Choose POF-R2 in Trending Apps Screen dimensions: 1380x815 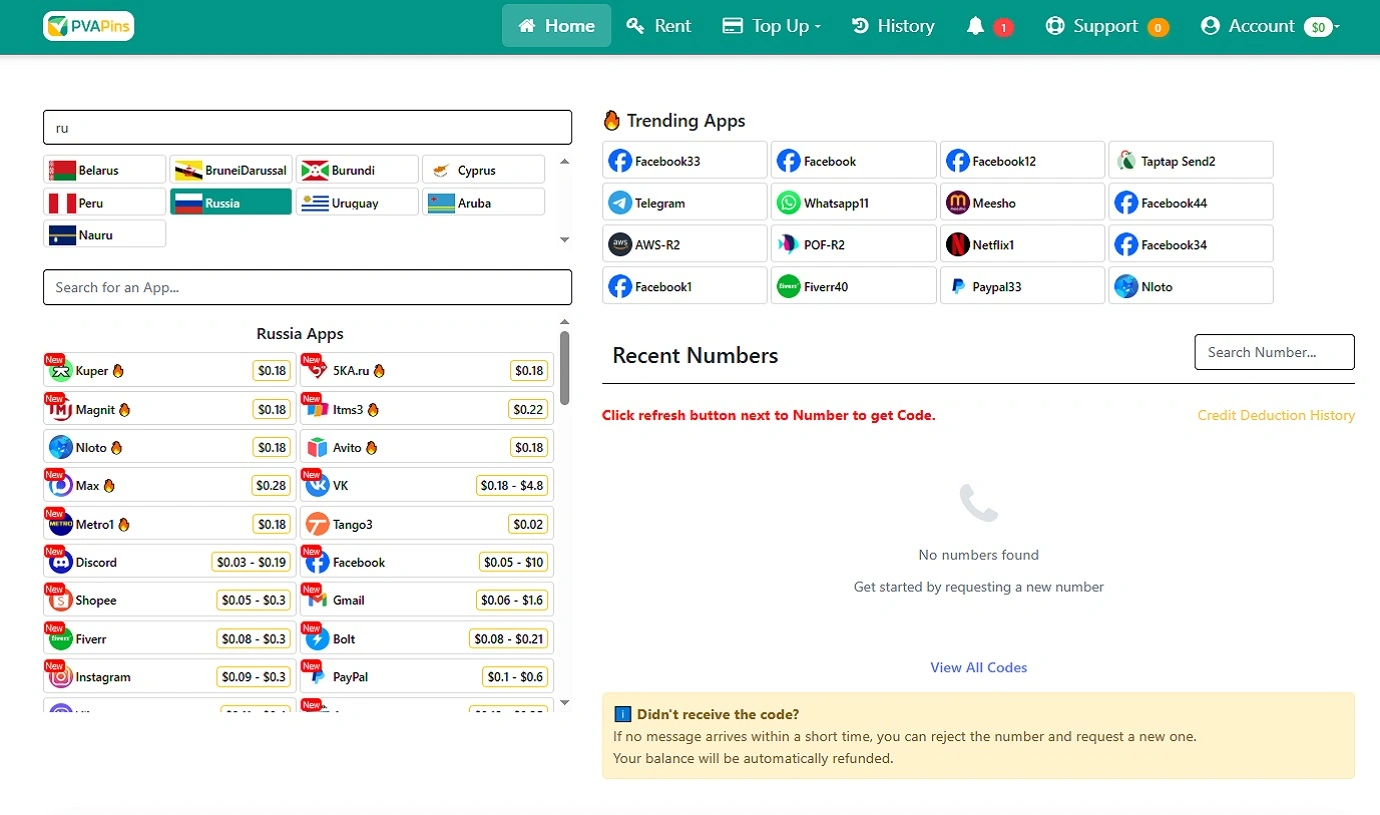pyautogui.click(x=854, y=244)
